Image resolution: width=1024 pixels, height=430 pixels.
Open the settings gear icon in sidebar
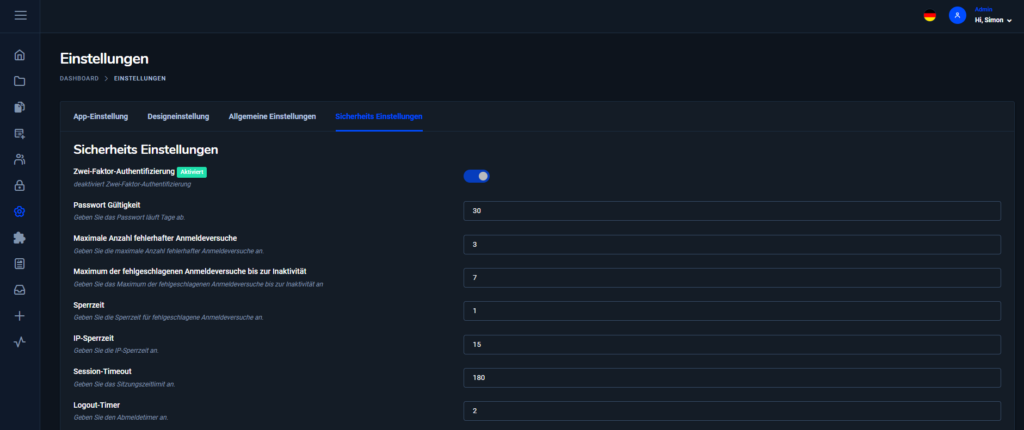click(x=20, y=211)
